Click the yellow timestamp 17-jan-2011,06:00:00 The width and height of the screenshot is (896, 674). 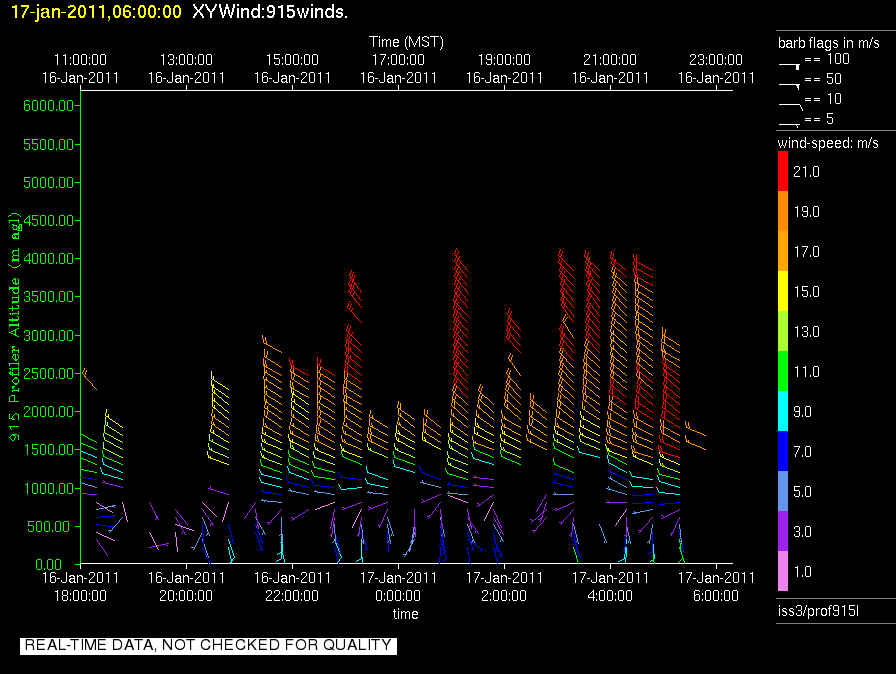point(96,13)
